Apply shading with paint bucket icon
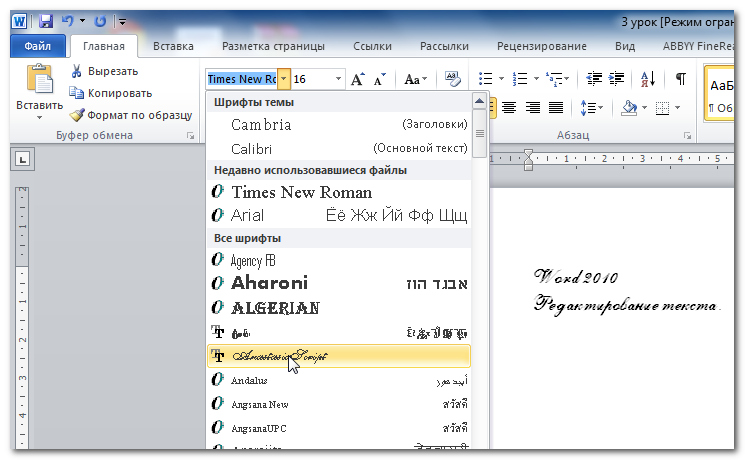 (629, 108)
